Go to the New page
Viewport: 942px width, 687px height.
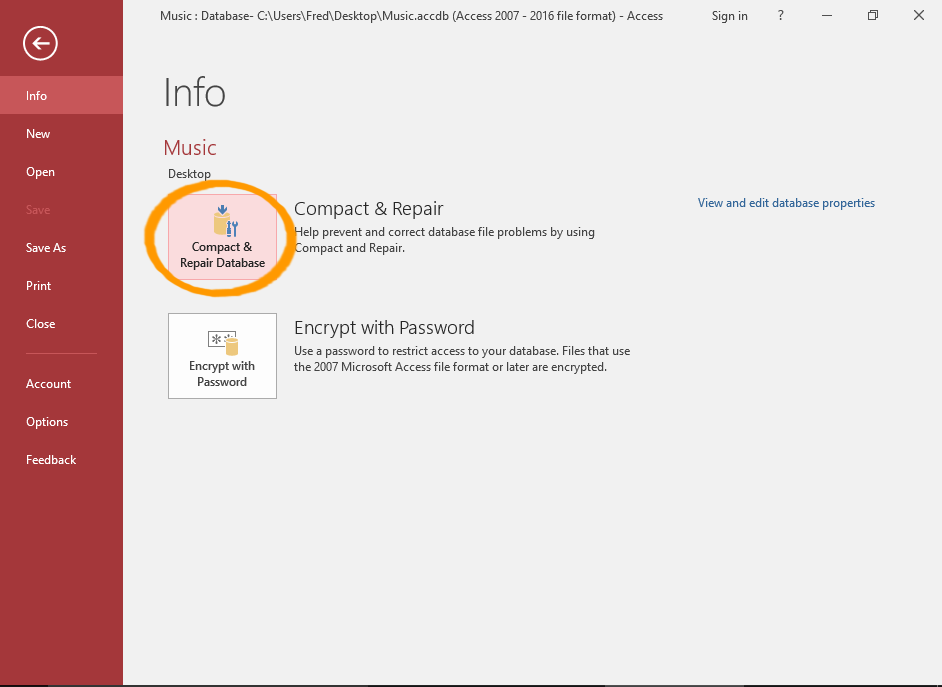[38, 134]
